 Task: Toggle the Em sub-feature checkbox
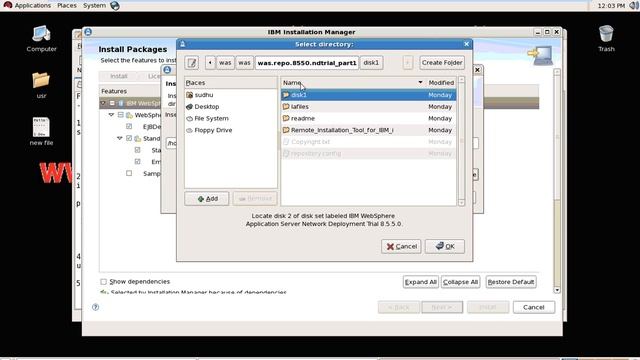coord(138,162)
